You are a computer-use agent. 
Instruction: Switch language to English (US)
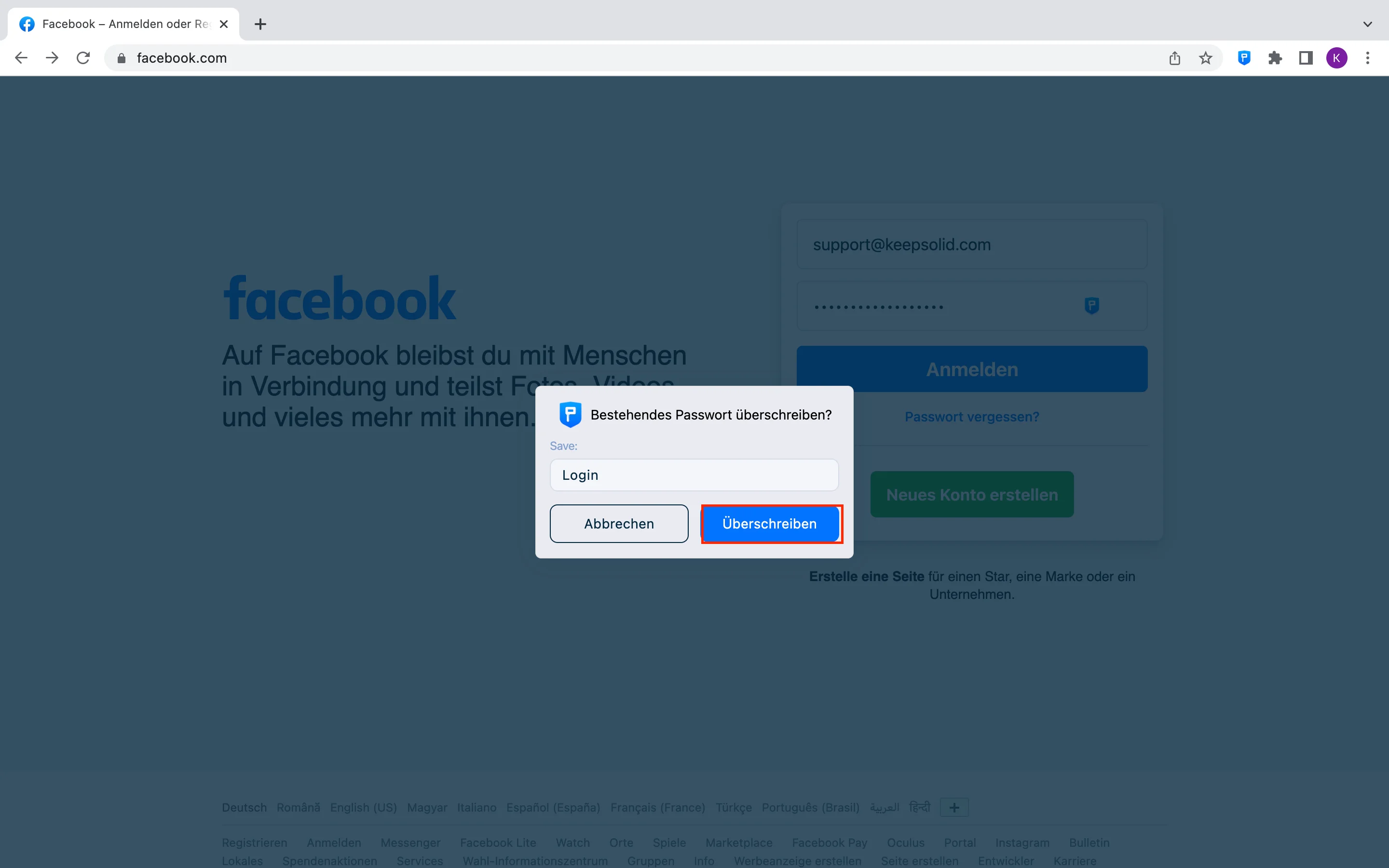pyautogui.click(x=363, y=807)
